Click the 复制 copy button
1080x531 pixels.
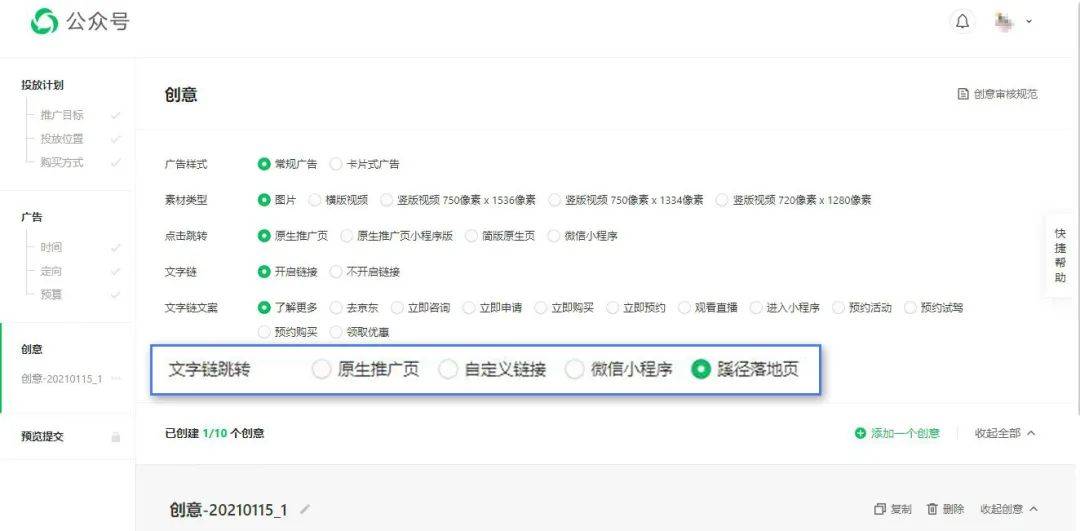pyautogui.click(x=893, y=509)
